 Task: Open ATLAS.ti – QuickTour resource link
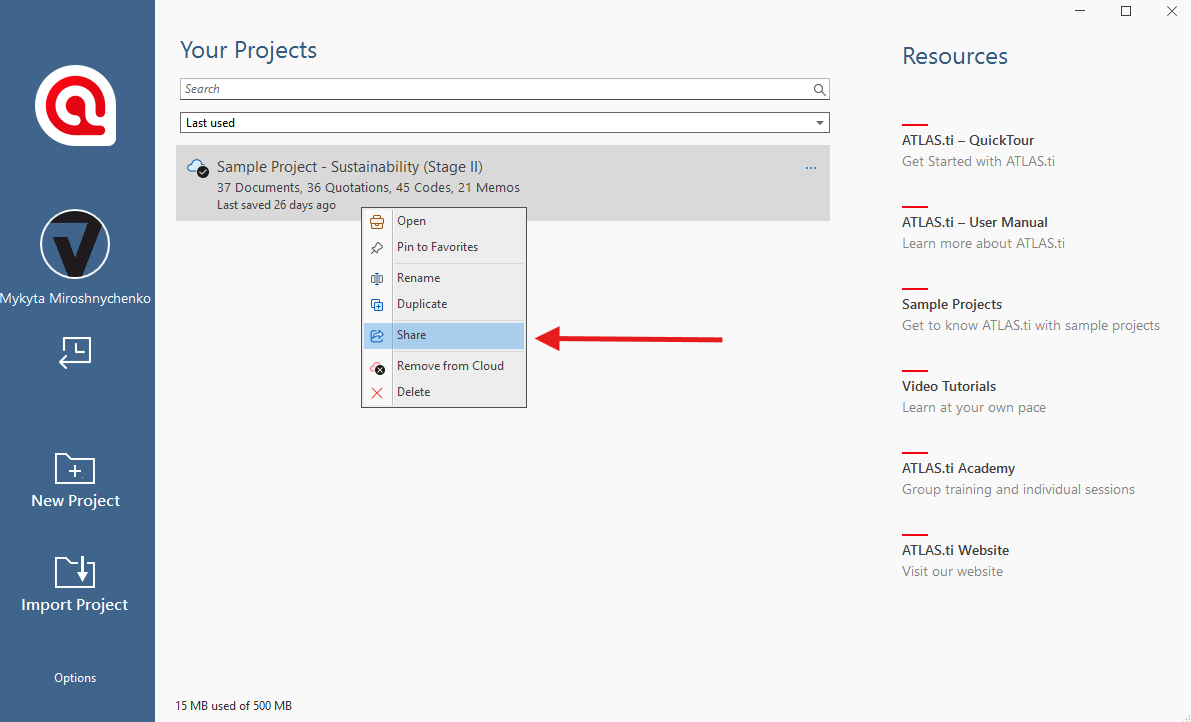pos(968,140)
